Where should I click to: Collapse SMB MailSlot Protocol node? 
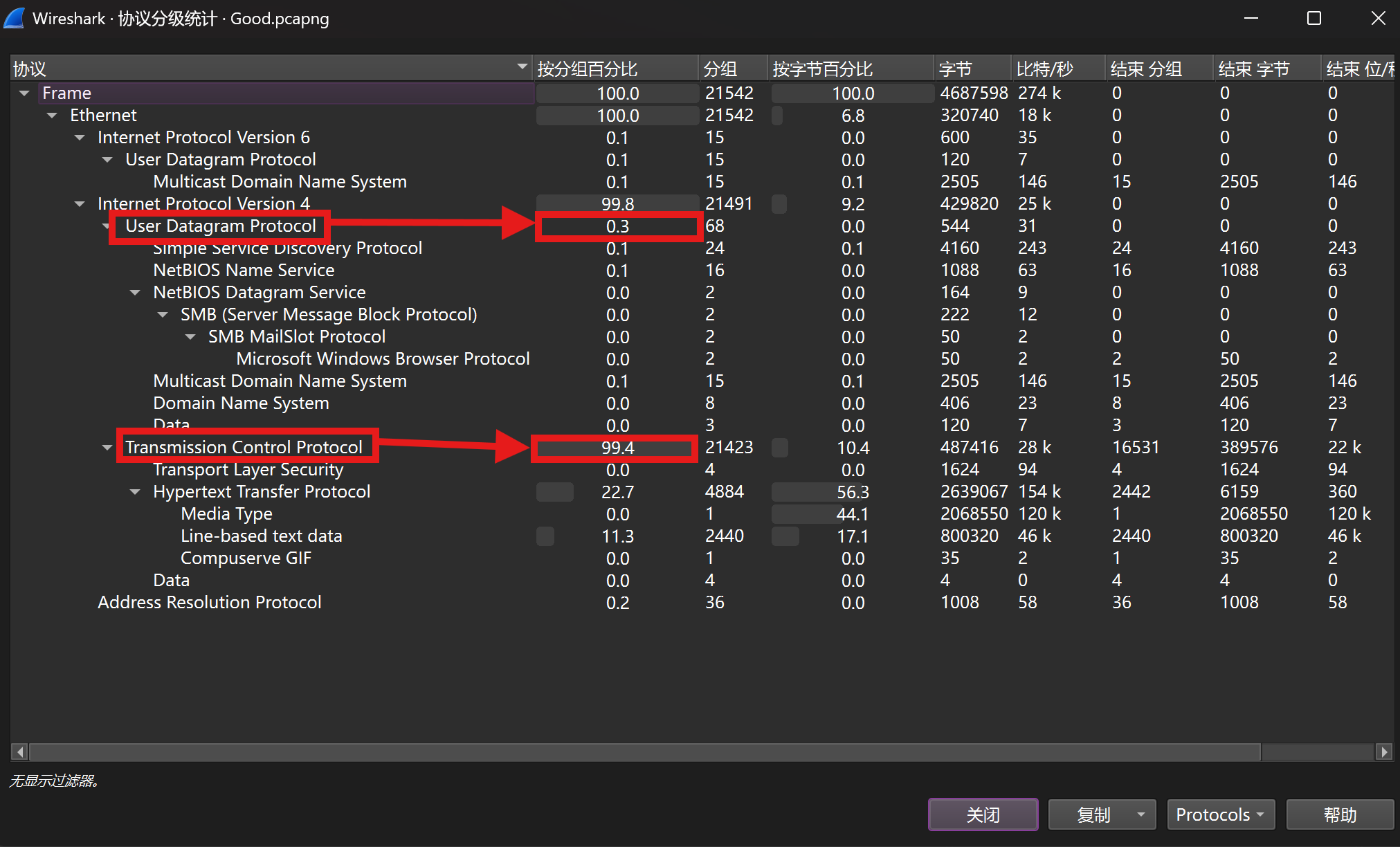point(191,336)
